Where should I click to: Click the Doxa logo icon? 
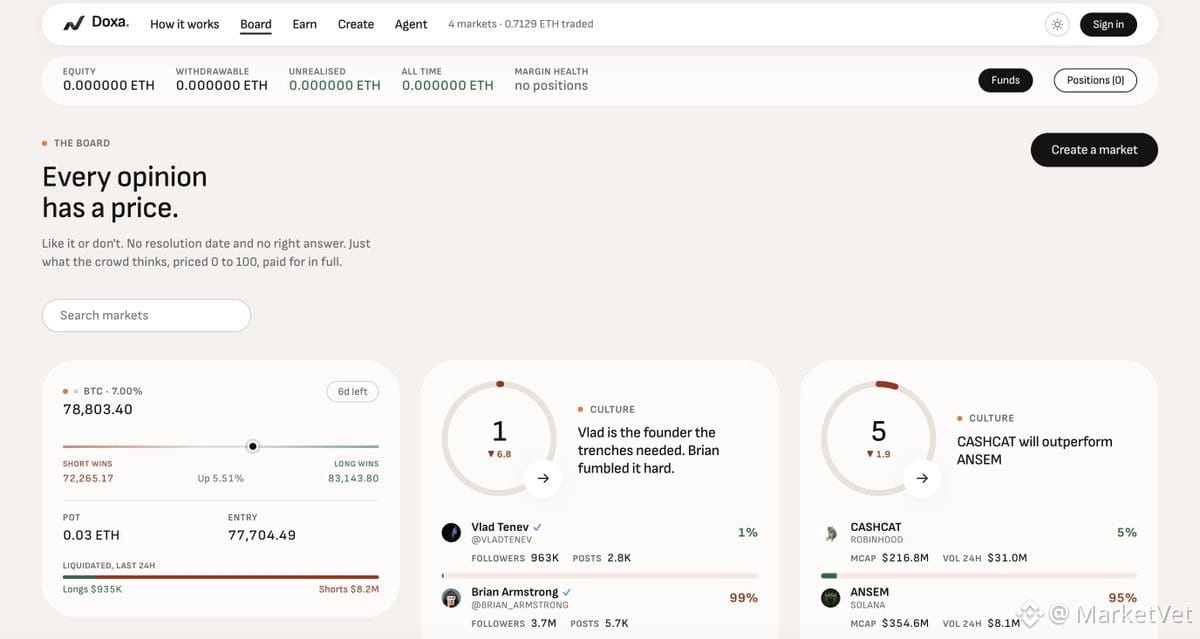[x=73, y=24]
